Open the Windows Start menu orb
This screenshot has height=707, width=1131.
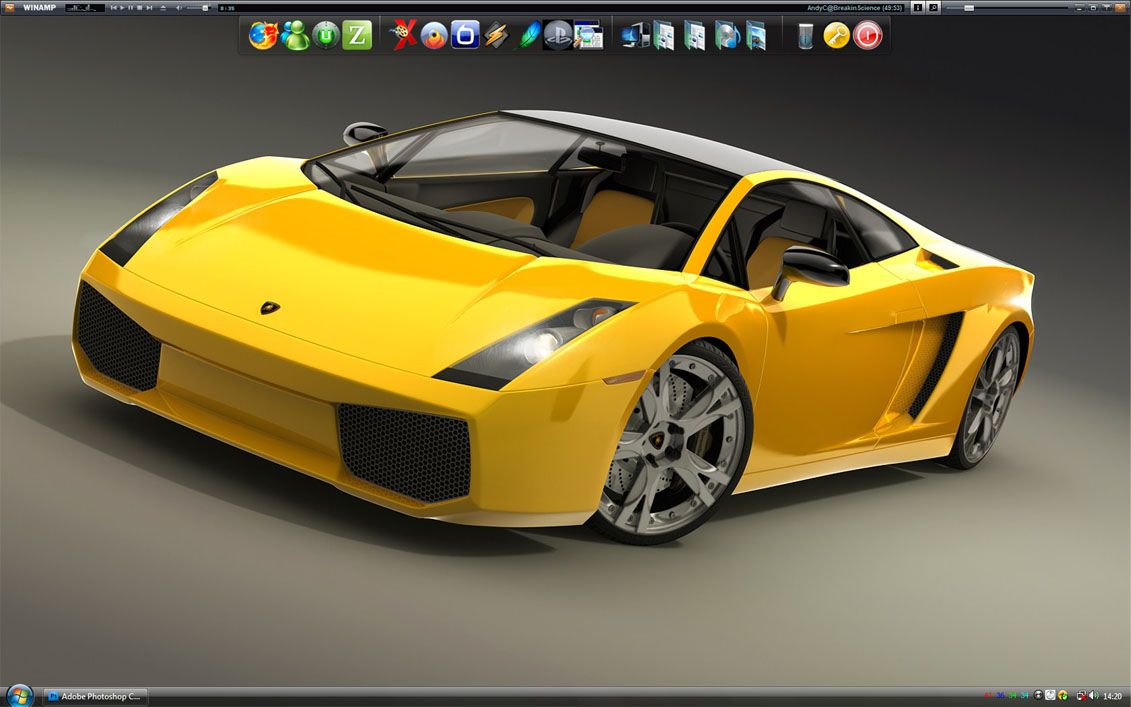19,696
